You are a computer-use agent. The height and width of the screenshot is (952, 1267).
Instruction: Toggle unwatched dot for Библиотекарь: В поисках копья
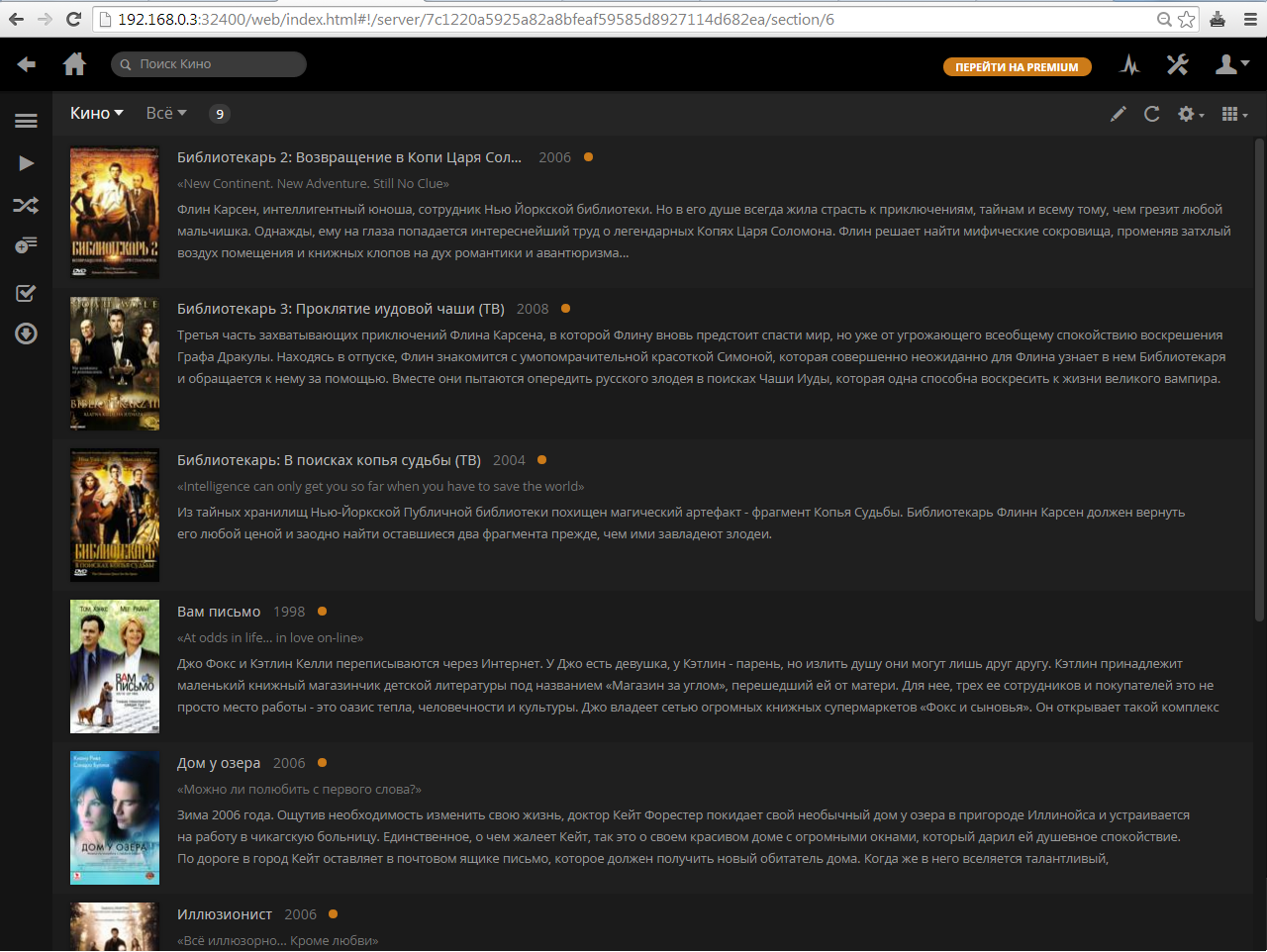coord(541,460)
